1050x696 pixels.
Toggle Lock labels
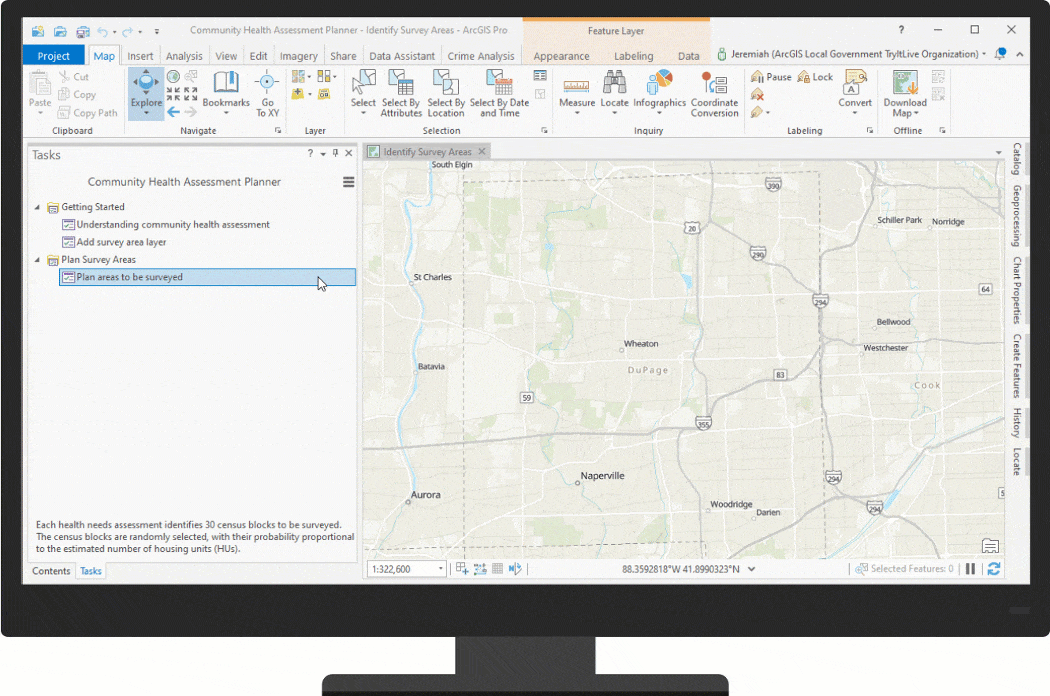point(815,77)
